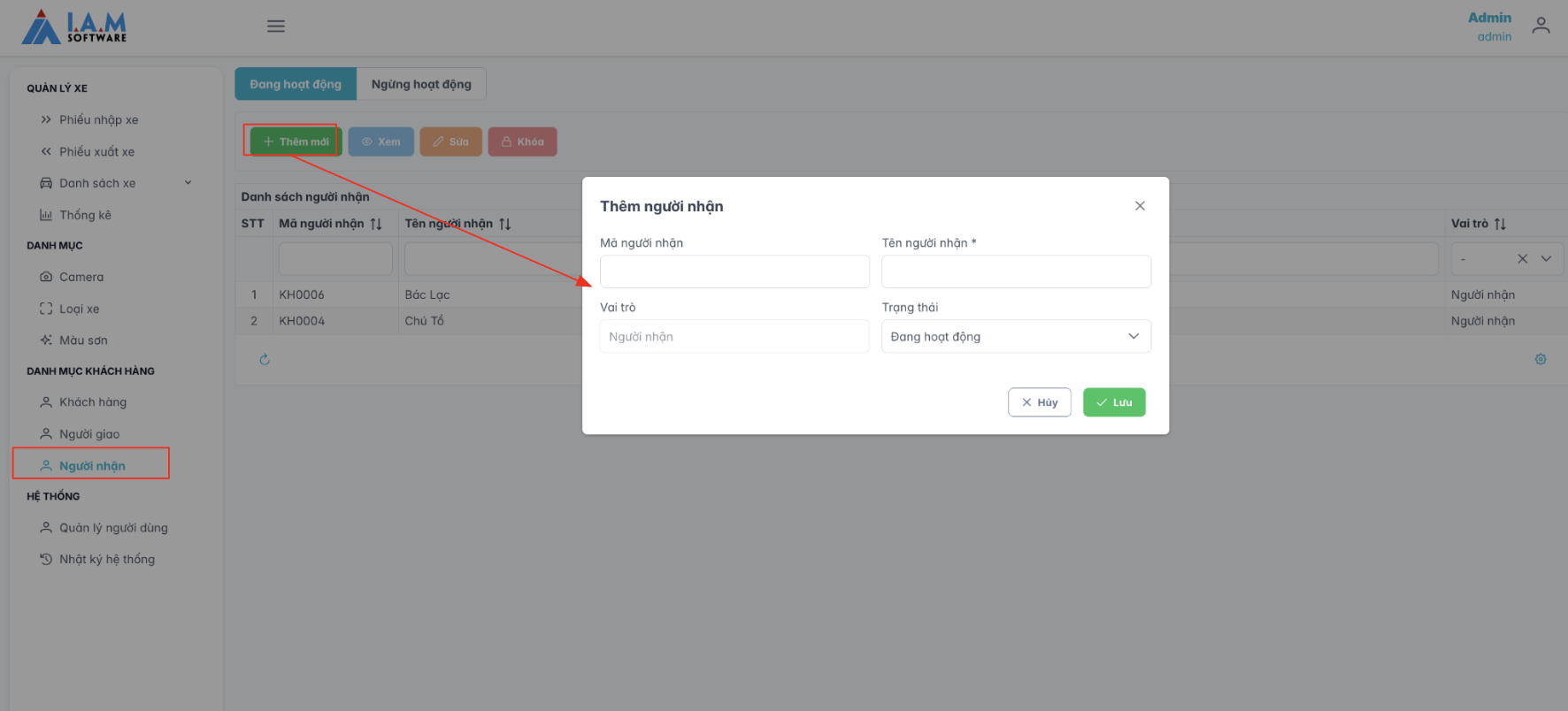Focus the Tên người nhận input field
Viewport: 1568px width, 711px height.
tap(1016, 271)
